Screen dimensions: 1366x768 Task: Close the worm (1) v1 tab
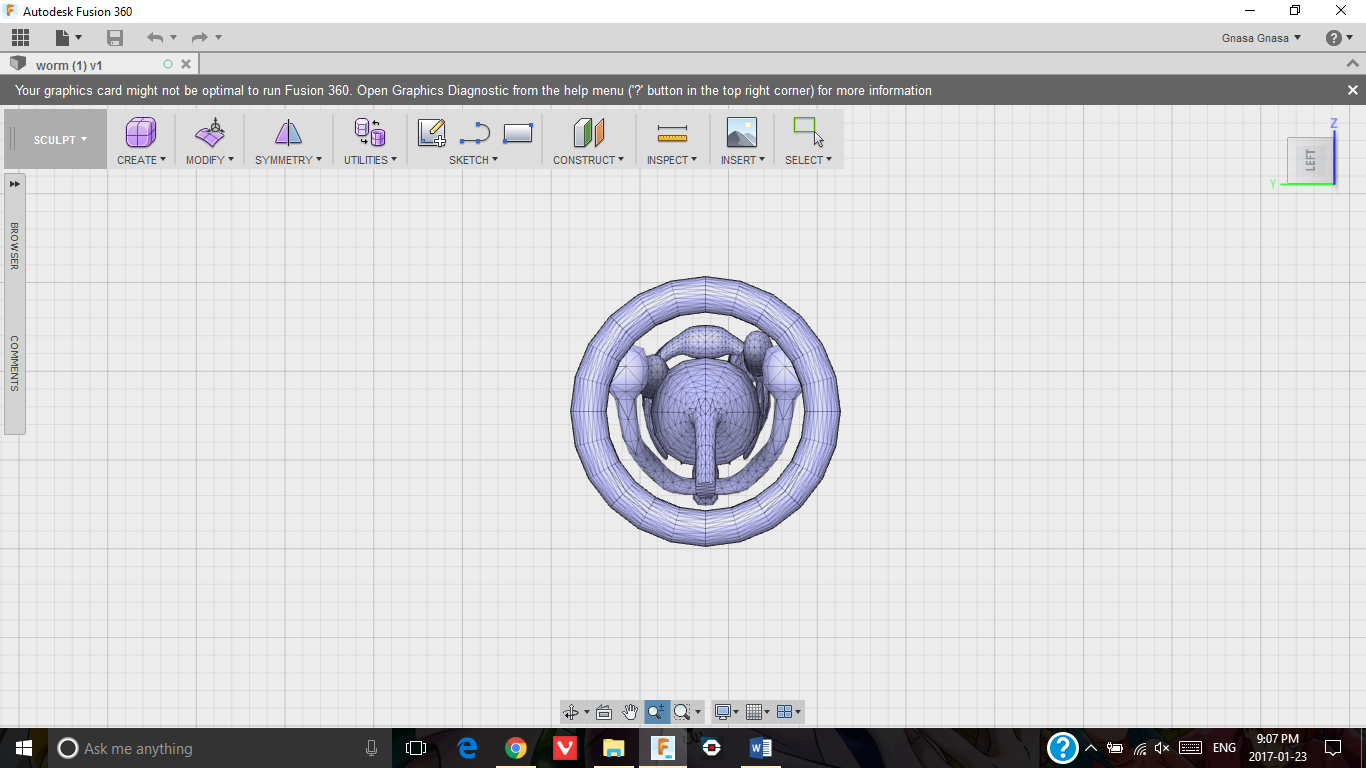click(x=185, y=65)
